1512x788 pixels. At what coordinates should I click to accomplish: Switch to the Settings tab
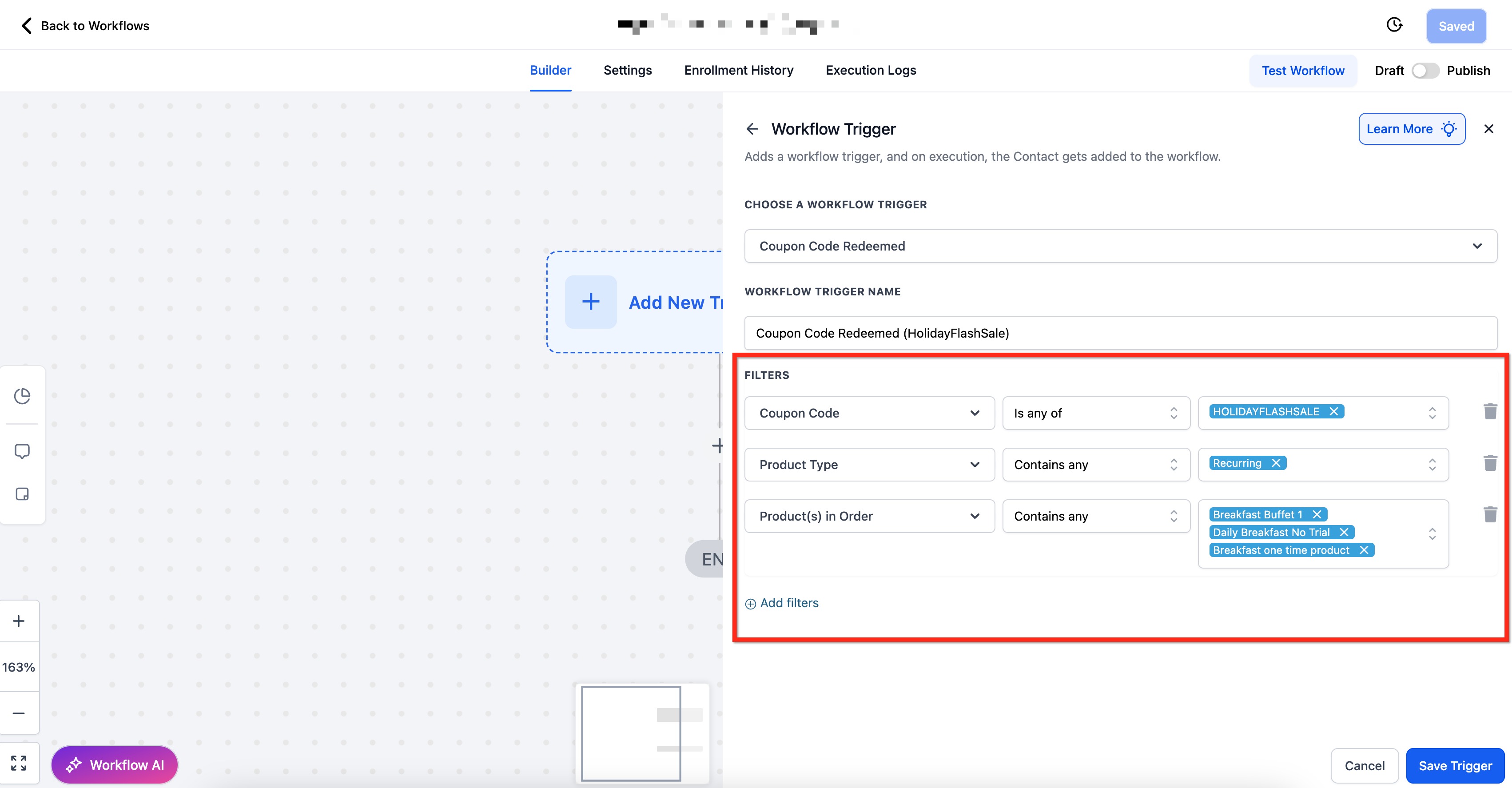coord(628,71)
